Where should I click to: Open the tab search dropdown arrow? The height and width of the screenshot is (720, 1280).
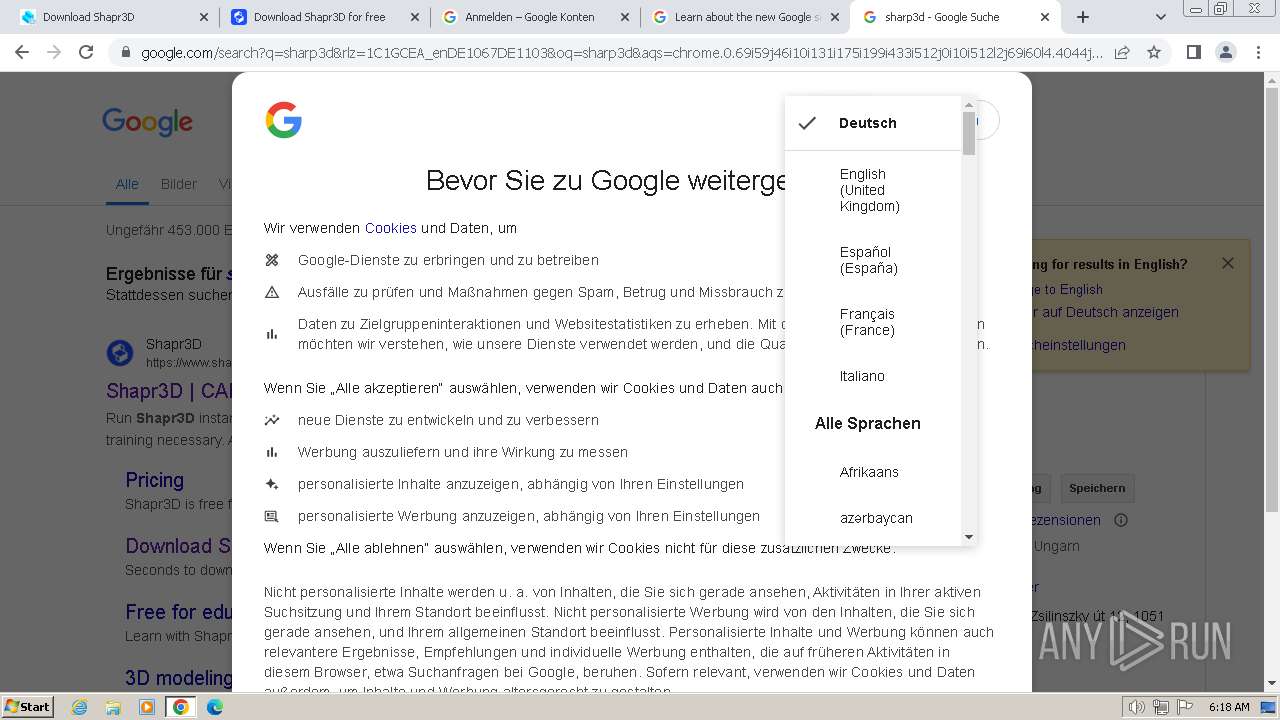pyautogui.click(x=1160, y=17)
